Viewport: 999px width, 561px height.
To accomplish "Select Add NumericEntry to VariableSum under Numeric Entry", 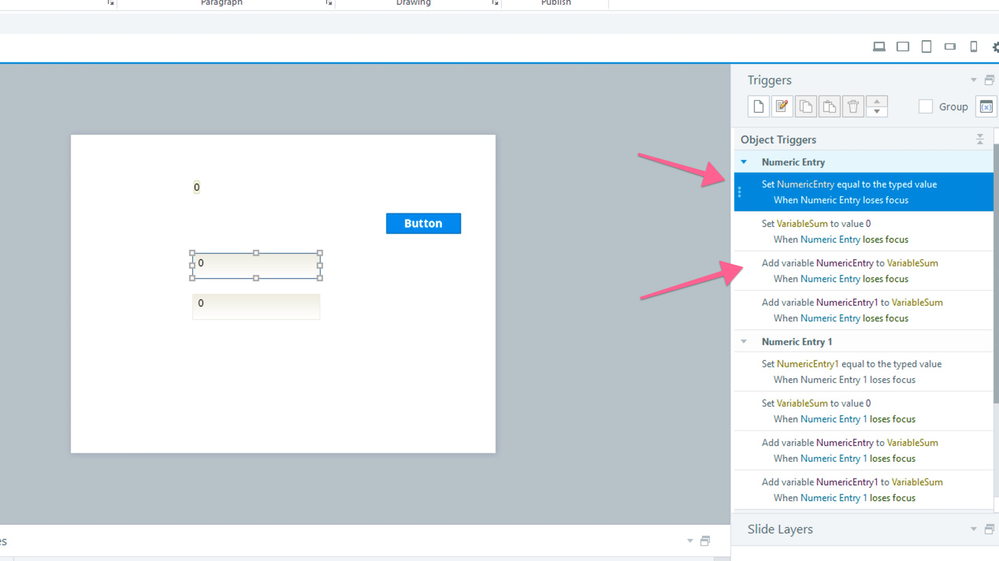I will (863, 271).
